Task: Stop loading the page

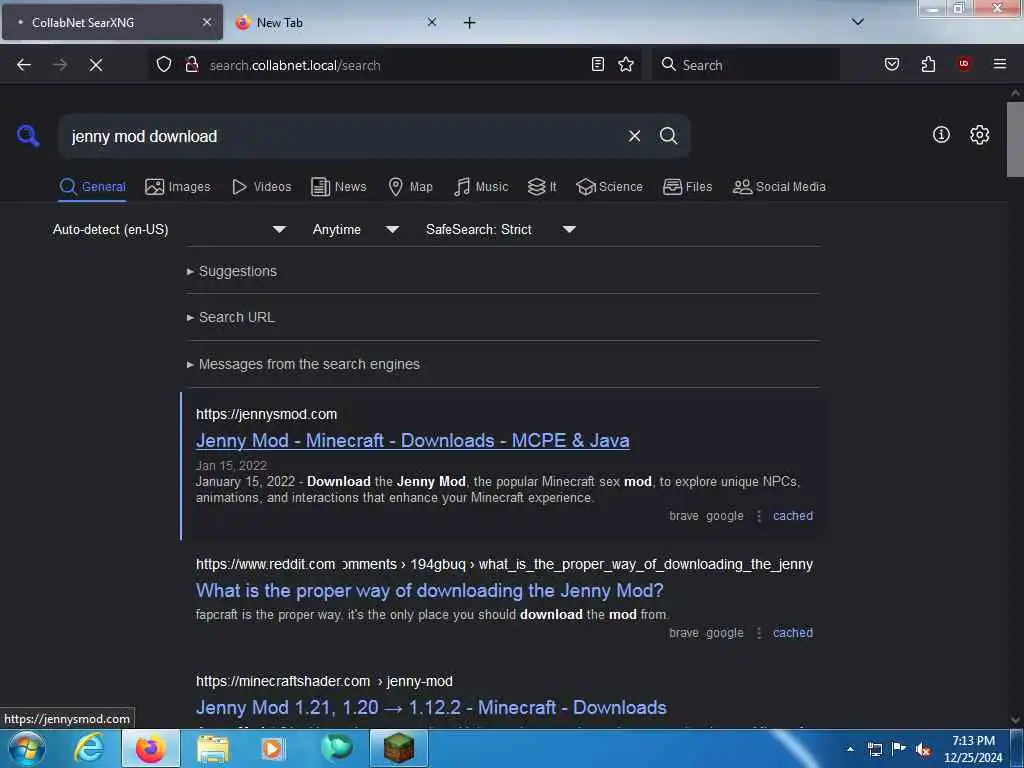Action: 96,65
